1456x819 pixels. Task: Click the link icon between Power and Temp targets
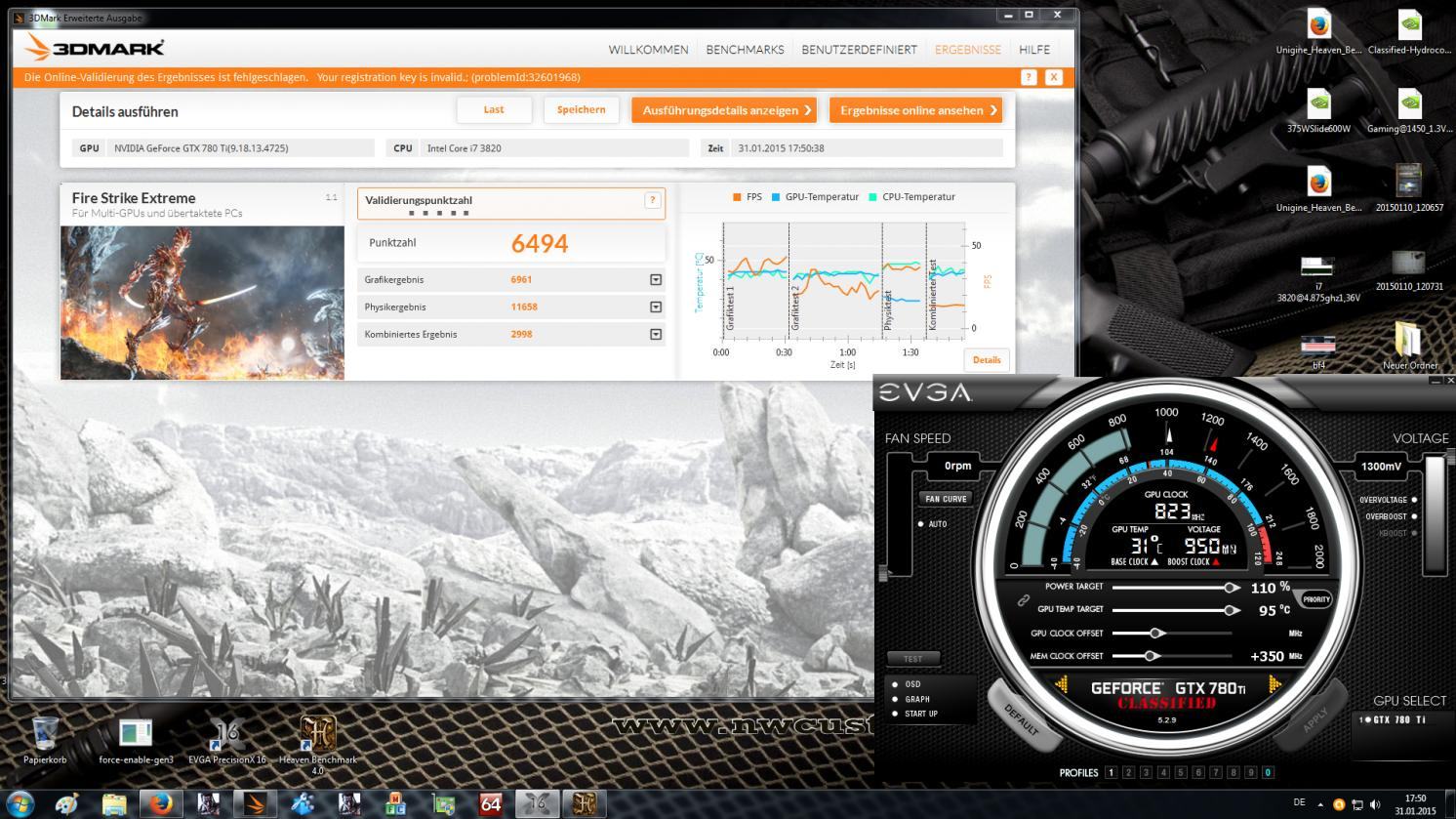tap(1024, 599)
